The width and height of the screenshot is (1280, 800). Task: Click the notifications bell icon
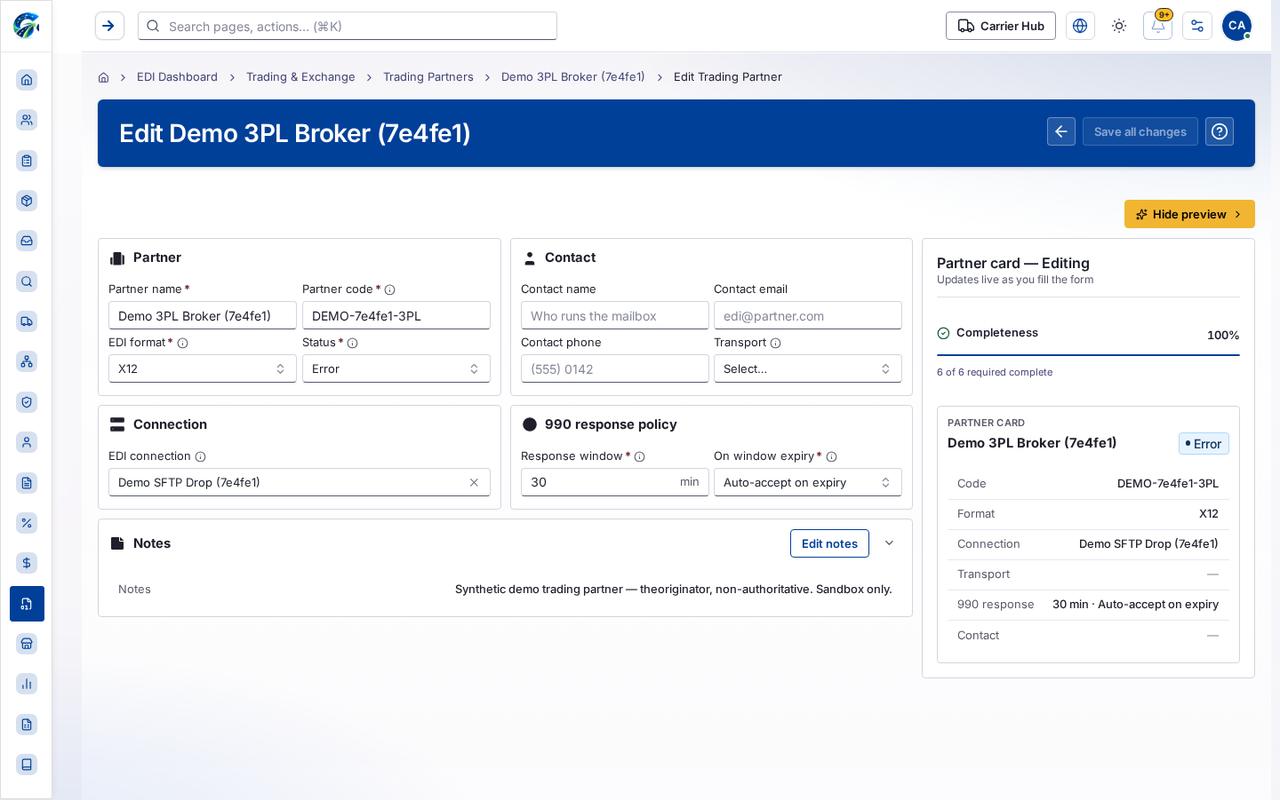pyautogui.click(x=1158, y=26)
